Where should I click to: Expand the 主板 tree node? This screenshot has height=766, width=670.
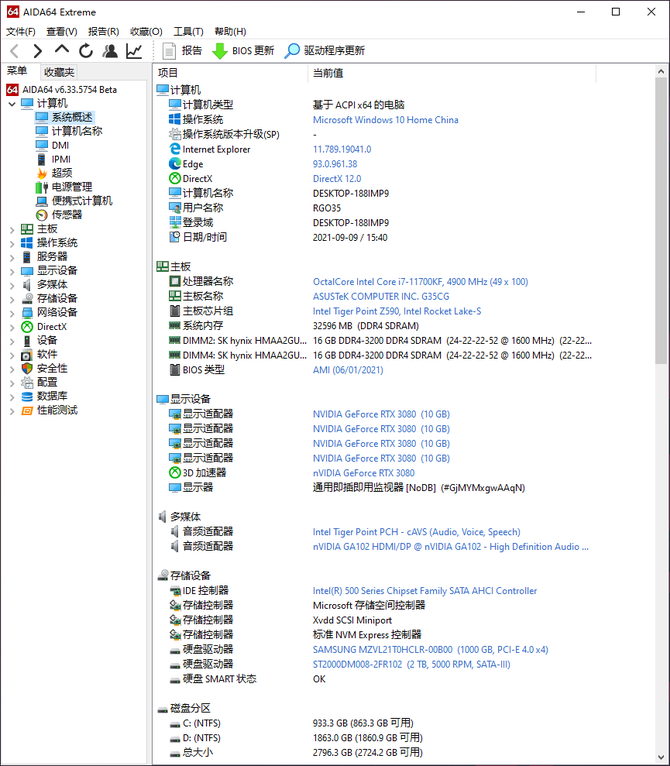pyautogui.click(x=12, y=229)
